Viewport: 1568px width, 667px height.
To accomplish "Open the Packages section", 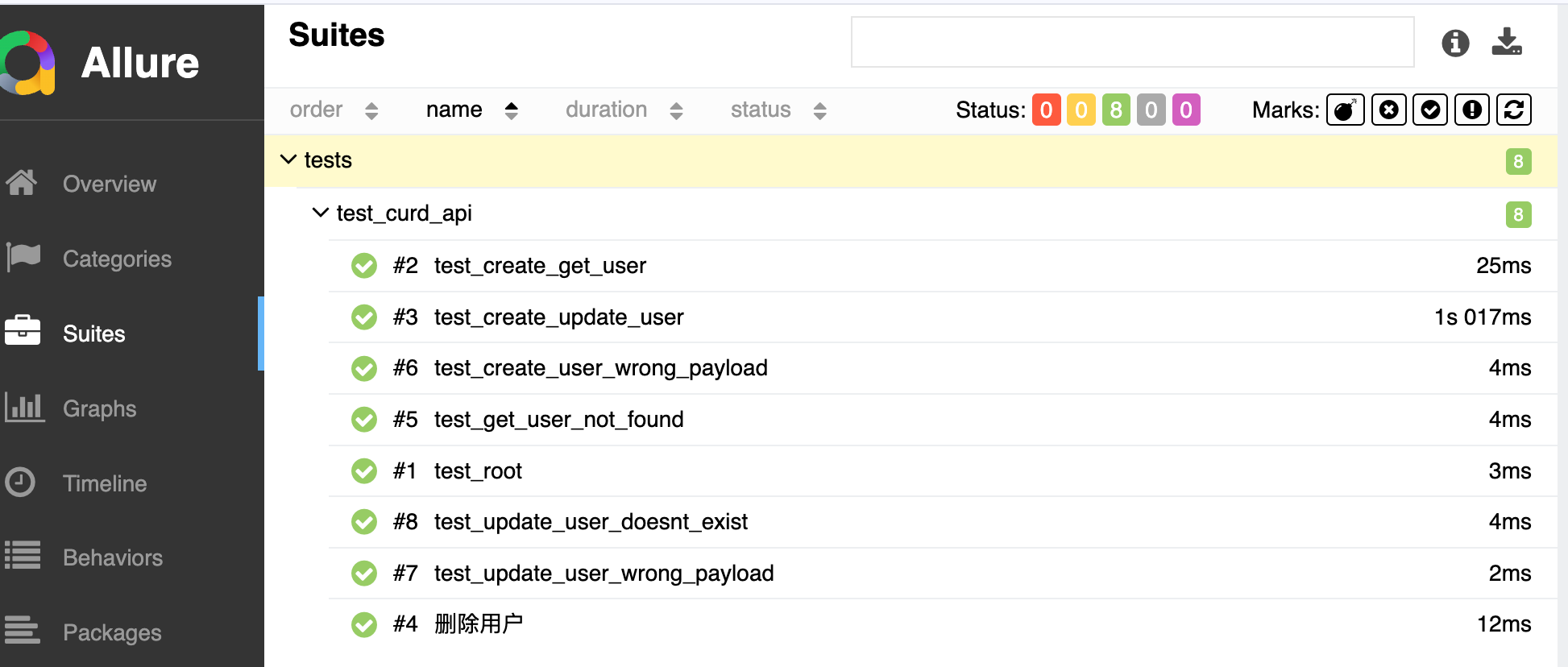I will click(x=112, y=632).
